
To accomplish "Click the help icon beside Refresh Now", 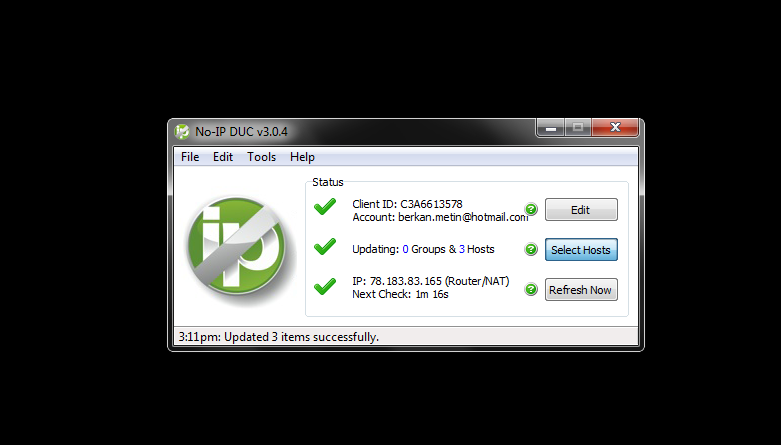I will click(531, 289).
